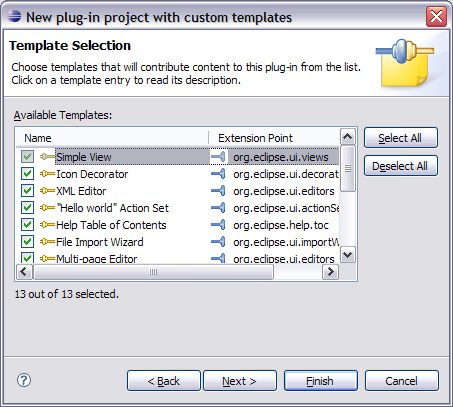Uncheck the XML Editor template checkbox
Viewport: 453px width, 407px height.
point(27,191)
